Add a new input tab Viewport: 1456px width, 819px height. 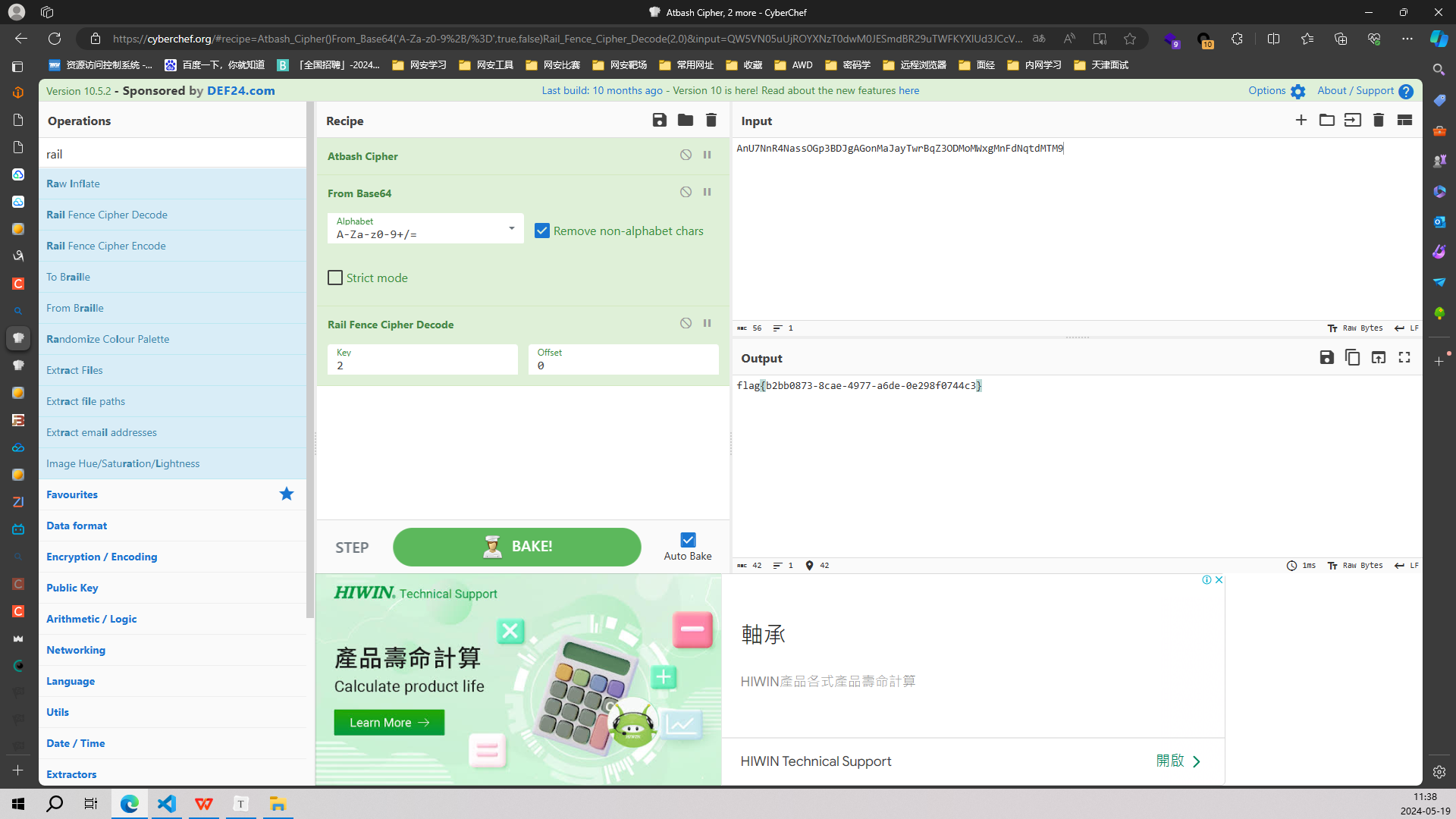(1301, 120)
